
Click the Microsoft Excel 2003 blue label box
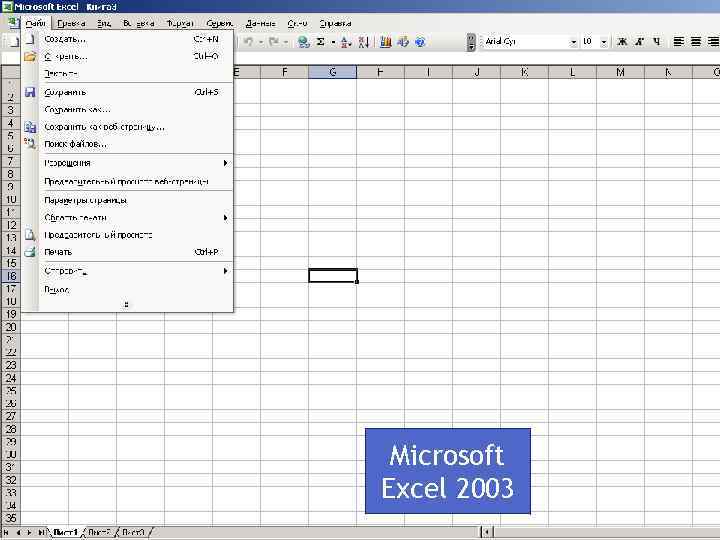448,471
